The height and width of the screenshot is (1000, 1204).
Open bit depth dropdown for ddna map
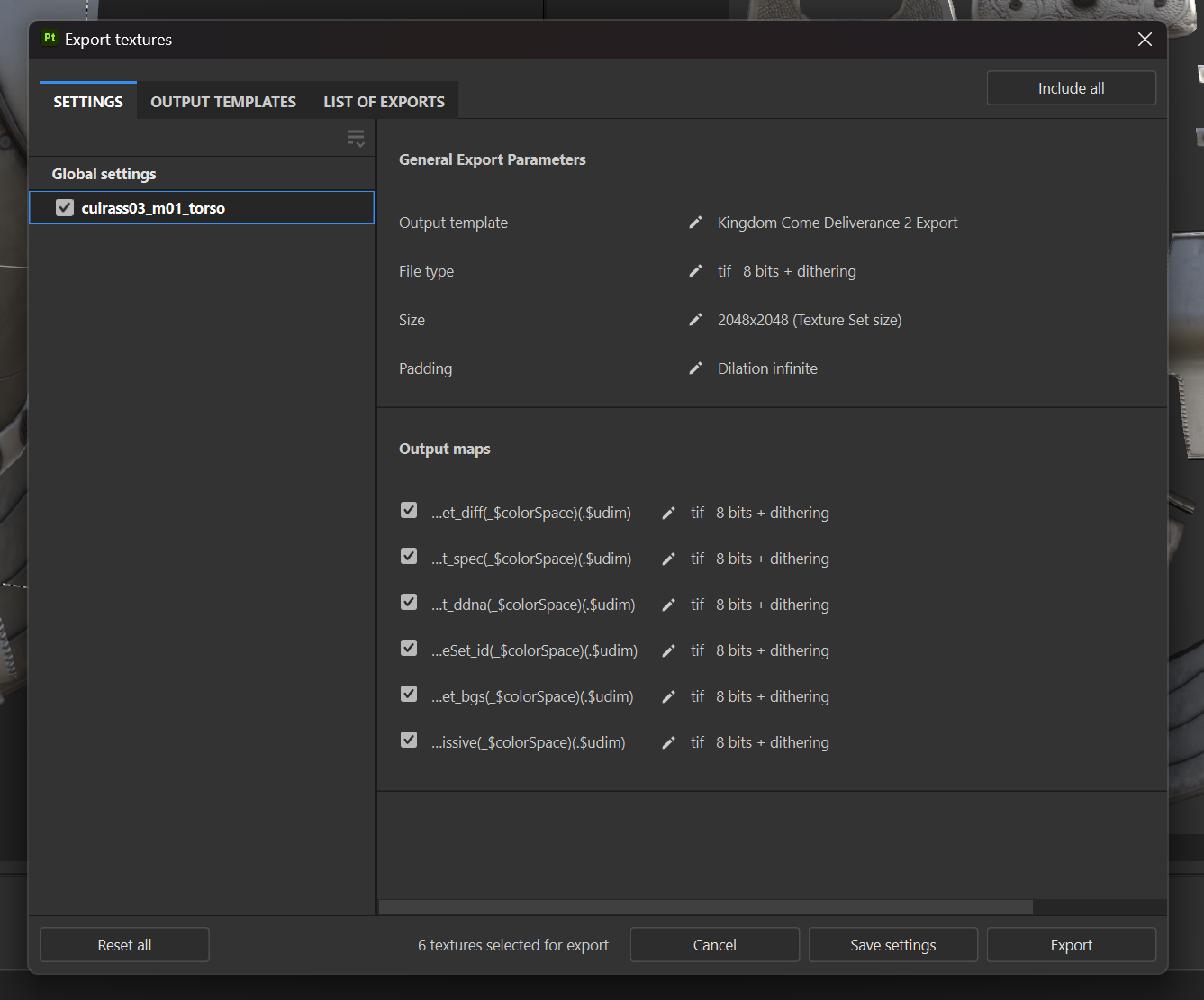773,605
